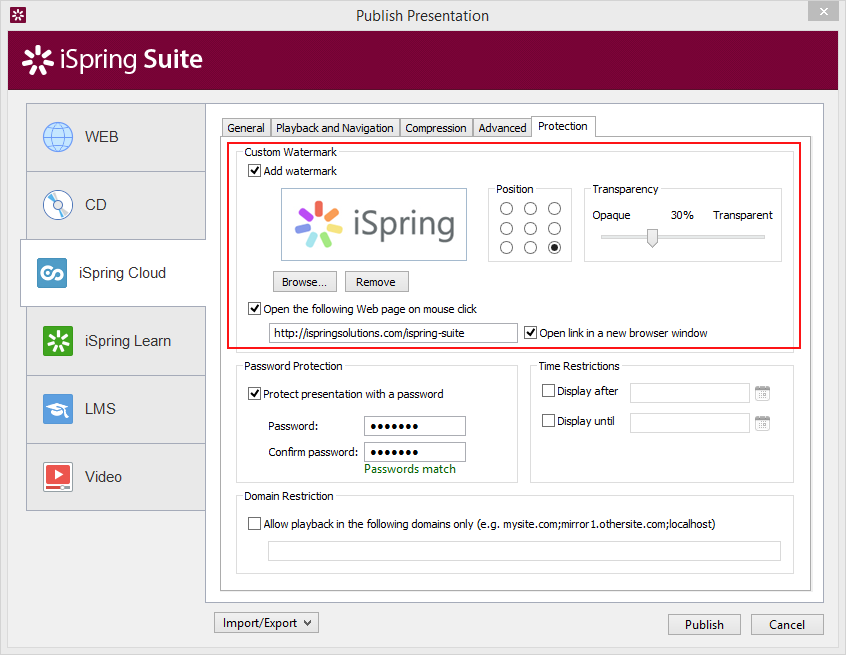The width and height of the screenshot is (846, 655).
Task: Select center watermark position
Action: [x=530, y=228]
